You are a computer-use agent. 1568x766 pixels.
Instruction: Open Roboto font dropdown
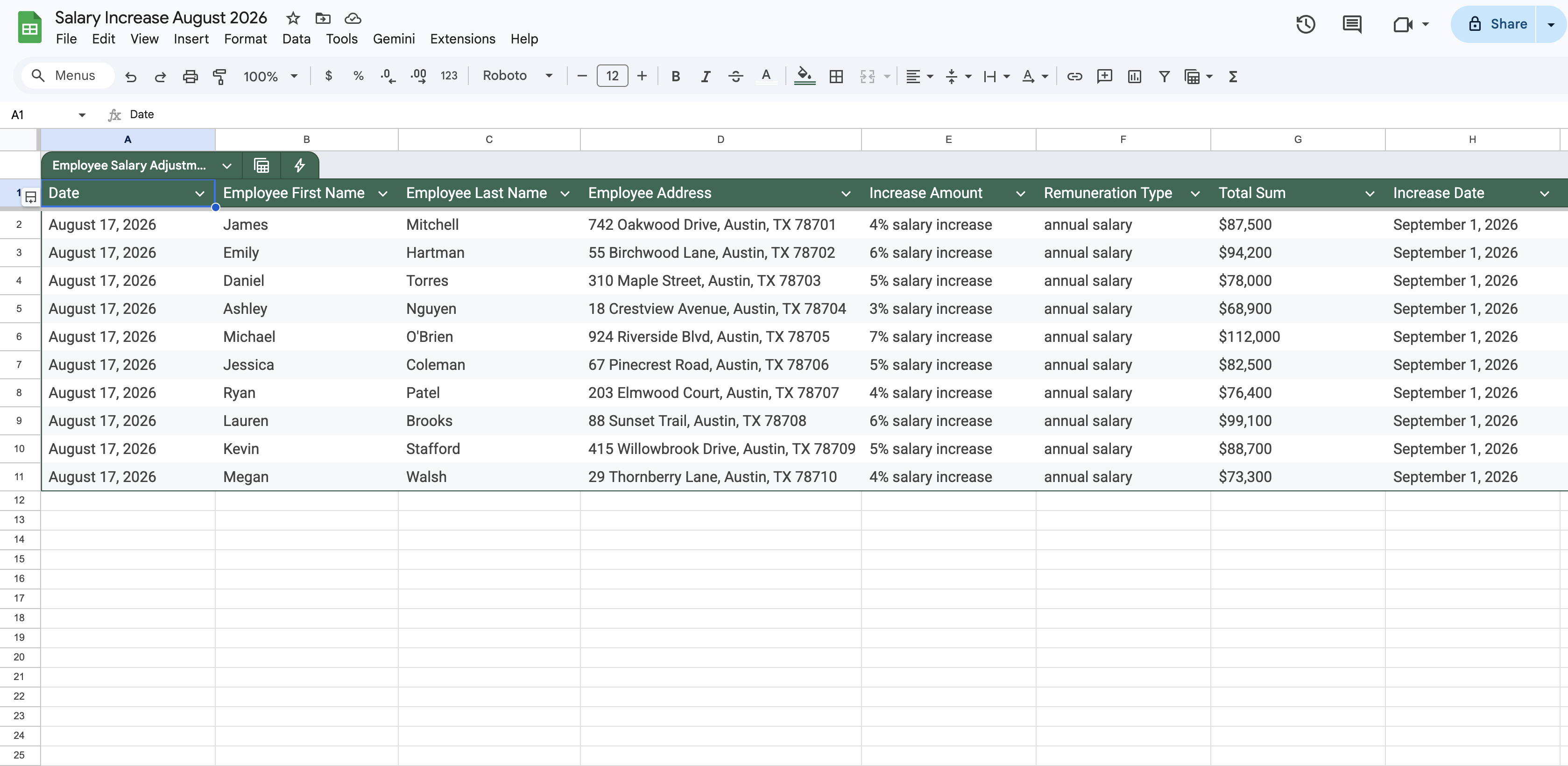(x=517, y=76)
